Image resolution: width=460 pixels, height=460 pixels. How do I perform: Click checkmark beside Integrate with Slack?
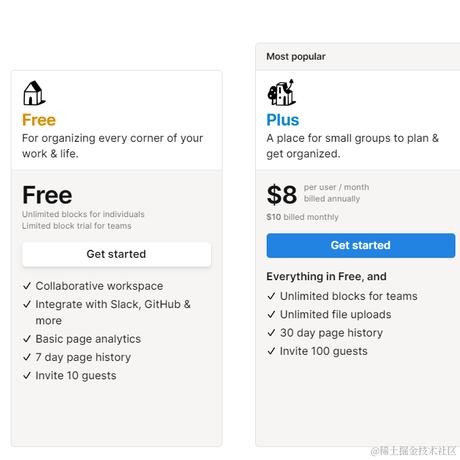(27, 304)
